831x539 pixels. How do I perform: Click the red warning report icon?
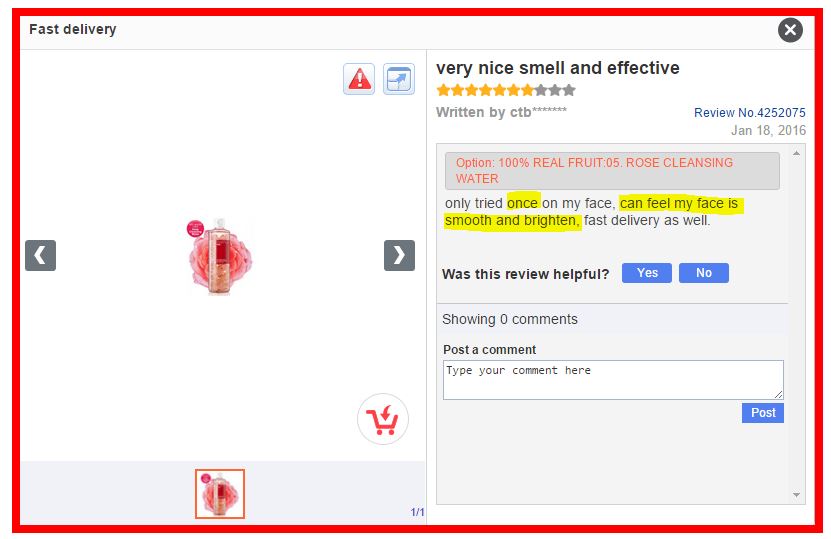(x=359, y=79)
